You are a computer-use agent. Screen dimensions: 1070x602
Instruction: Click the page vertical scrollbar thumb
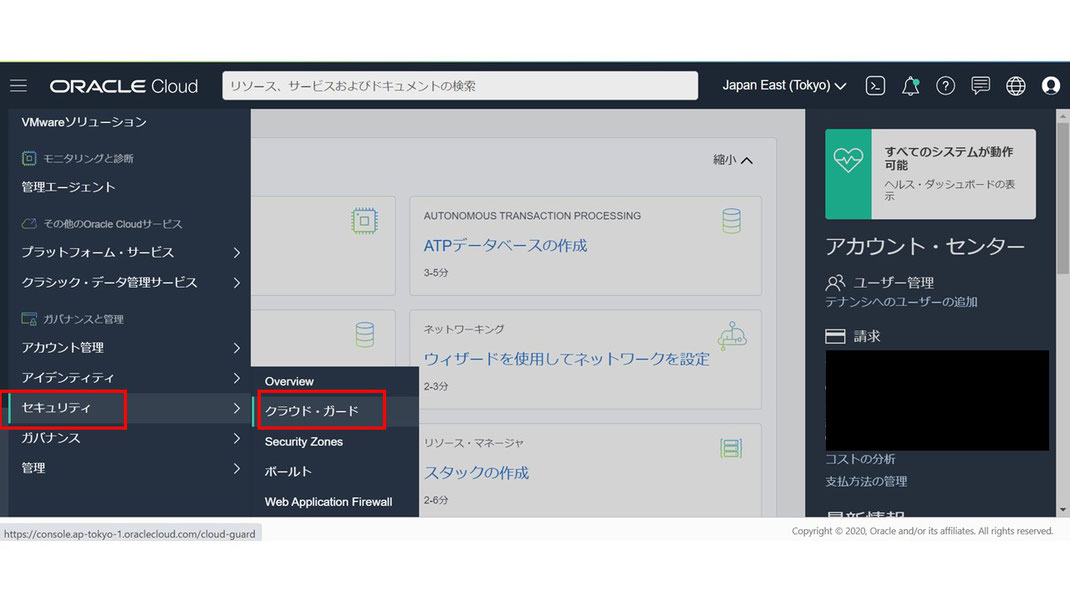[1062, 198]
